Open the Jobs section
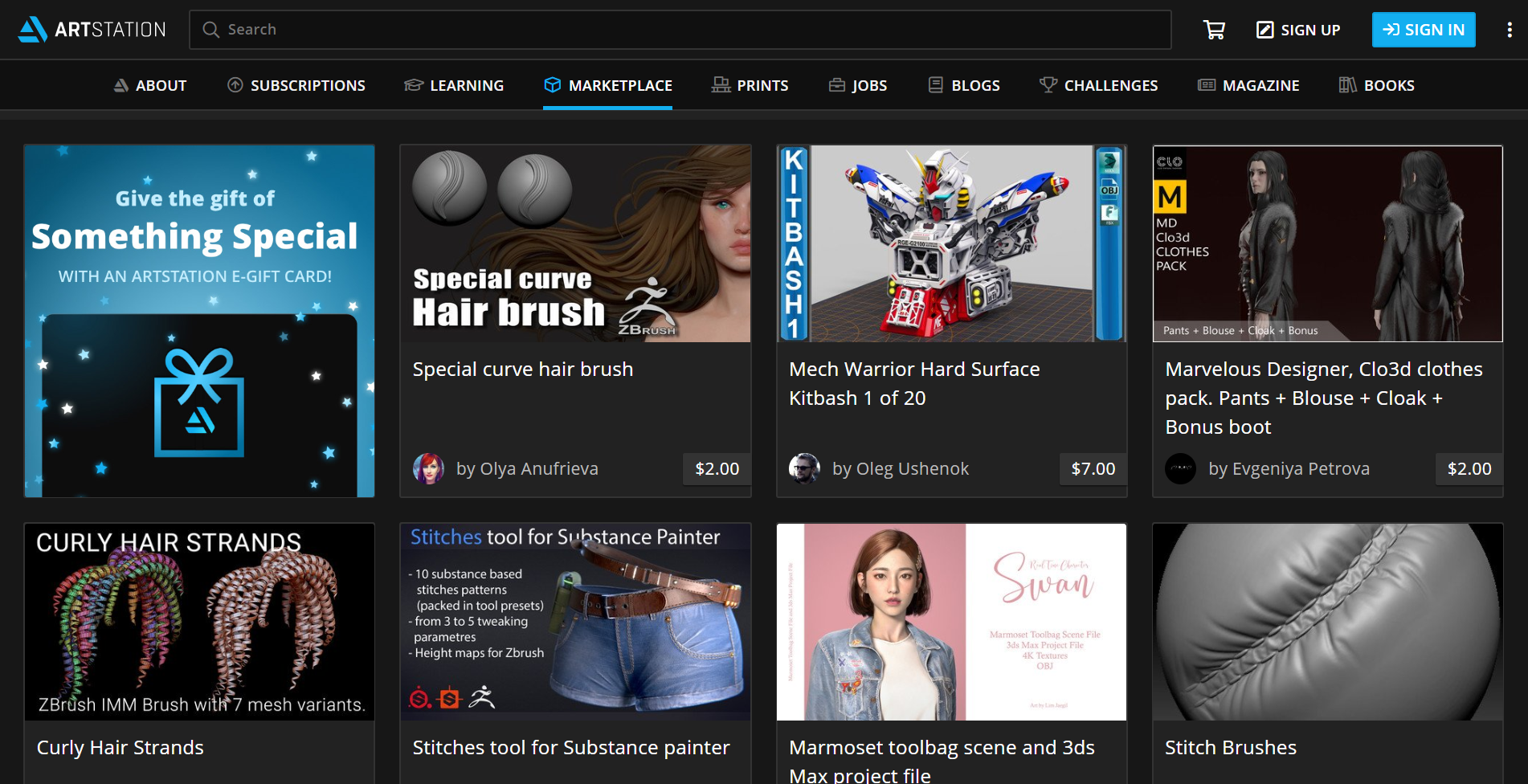 point(858,85)
